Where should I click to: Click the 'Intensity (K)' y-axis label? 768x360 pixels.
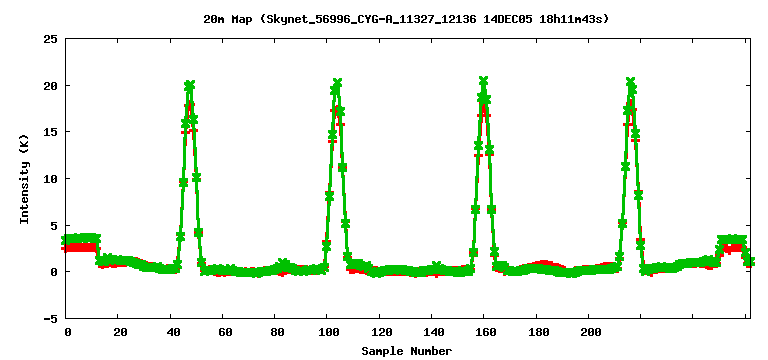[x=24, y=179]
